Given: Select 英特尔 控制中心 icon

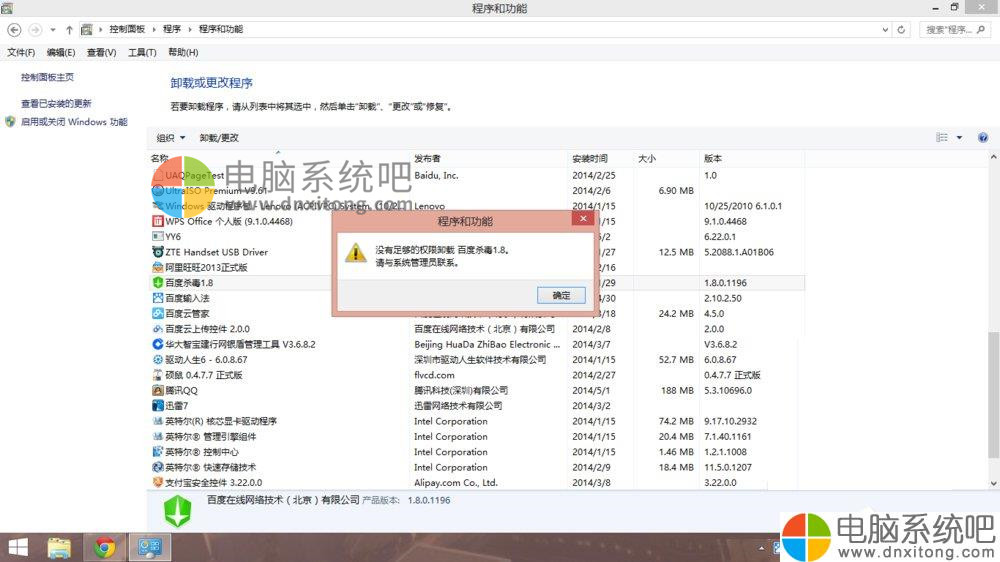Looking at the screenshot, I should coord(158,452).
